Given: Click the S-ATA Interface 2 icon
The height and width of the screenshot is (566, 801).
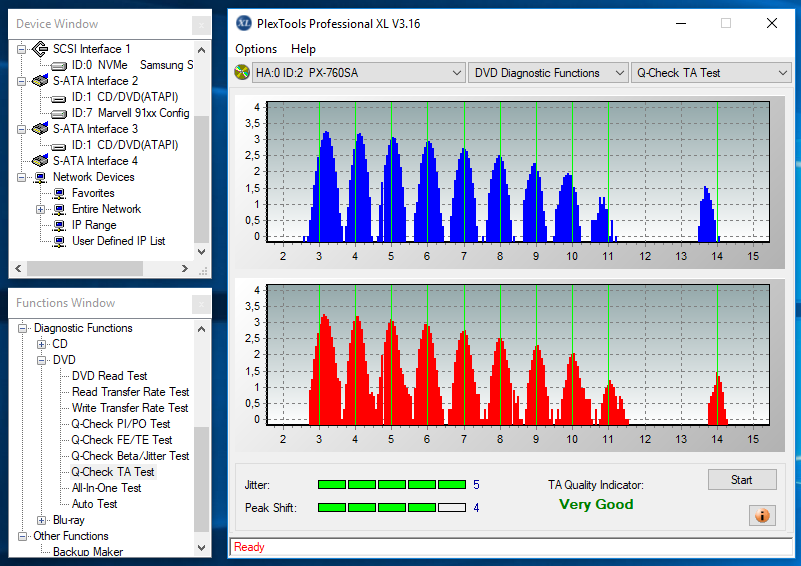Looking at the screenshot, I should 40,81.
